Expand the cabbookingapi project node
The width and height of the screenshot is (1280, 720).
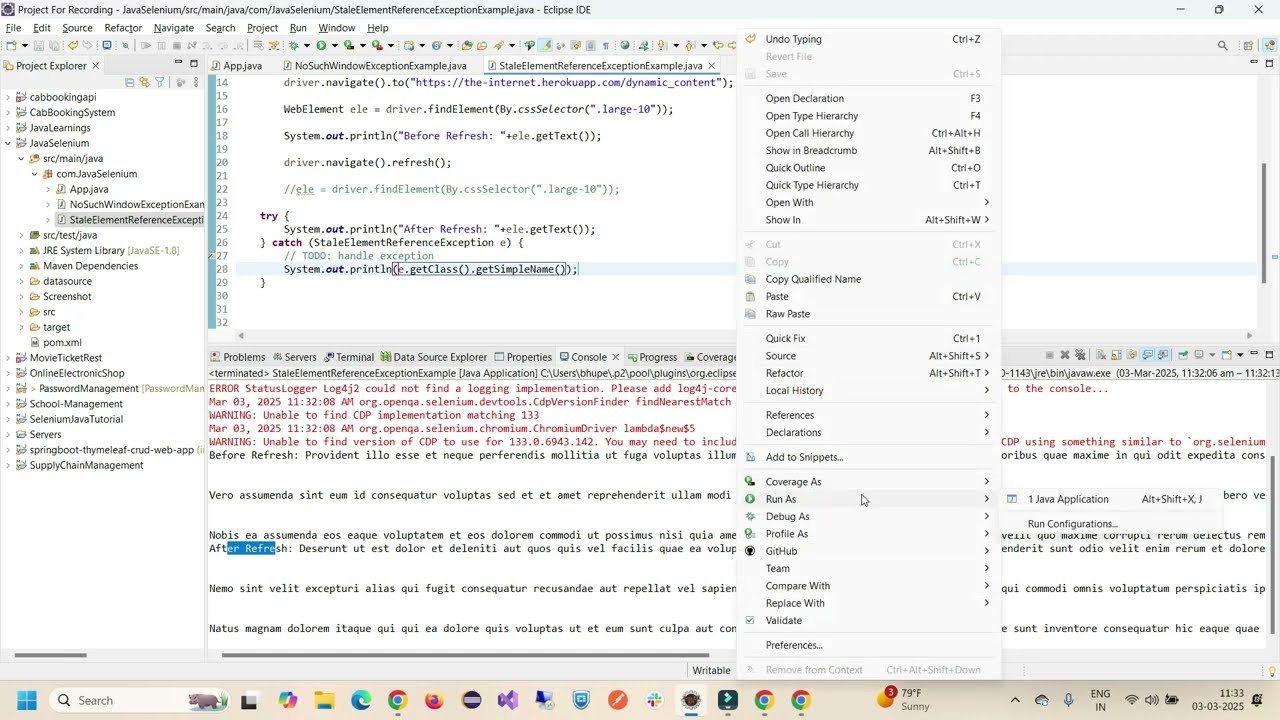(9, 97)
